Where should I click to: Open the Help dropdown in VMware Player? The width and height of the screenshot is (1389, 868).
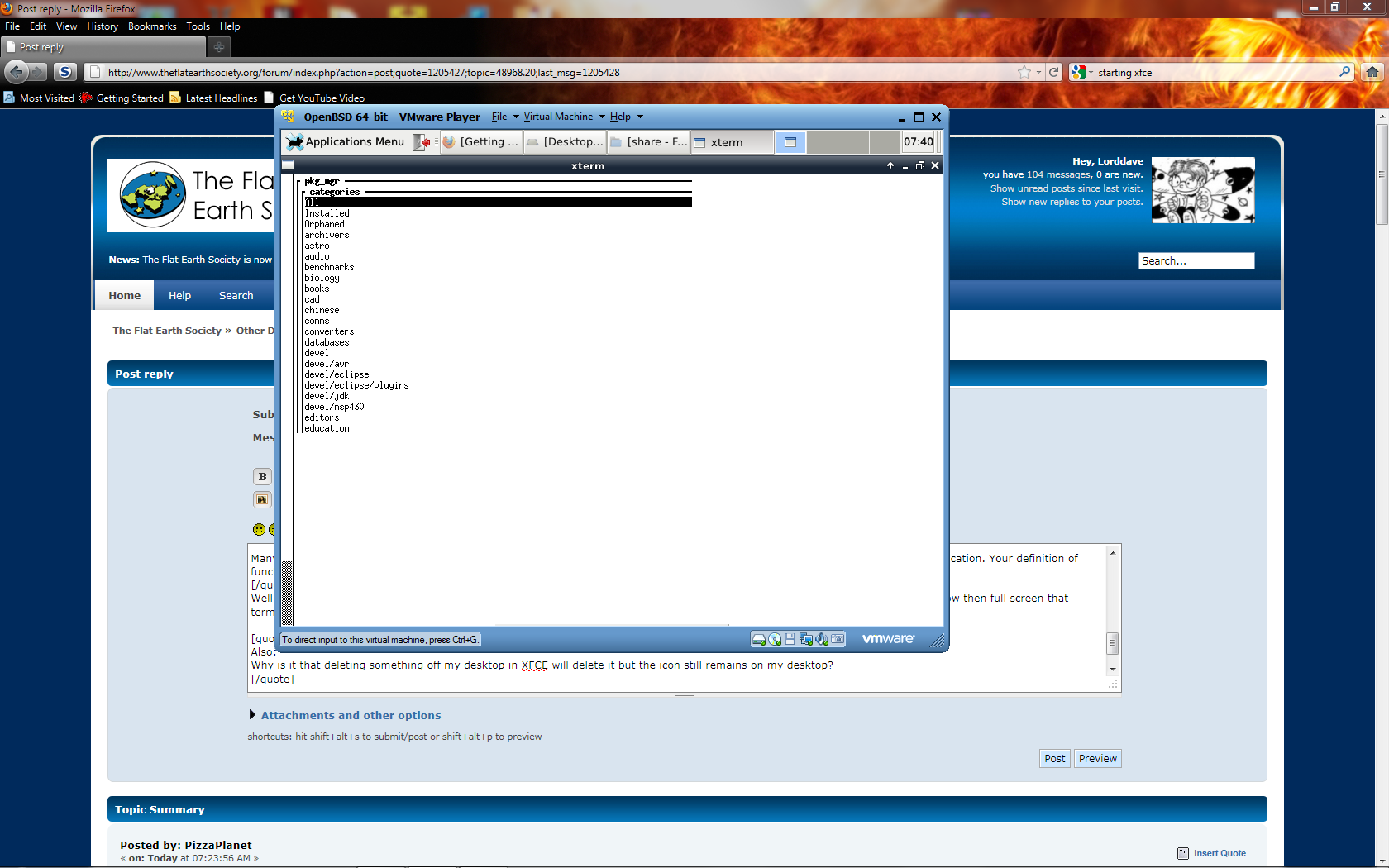[x=626, y=117]
